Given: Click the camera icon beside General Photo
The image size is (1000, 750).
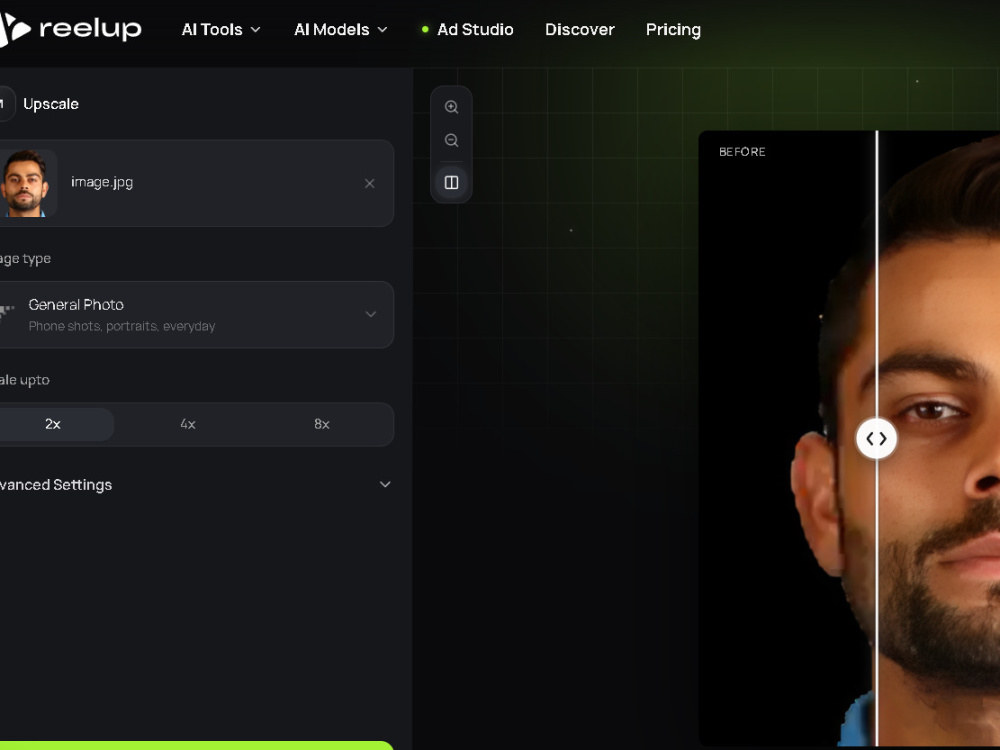Looking at the screenshot, I should (x=6, y=312).
